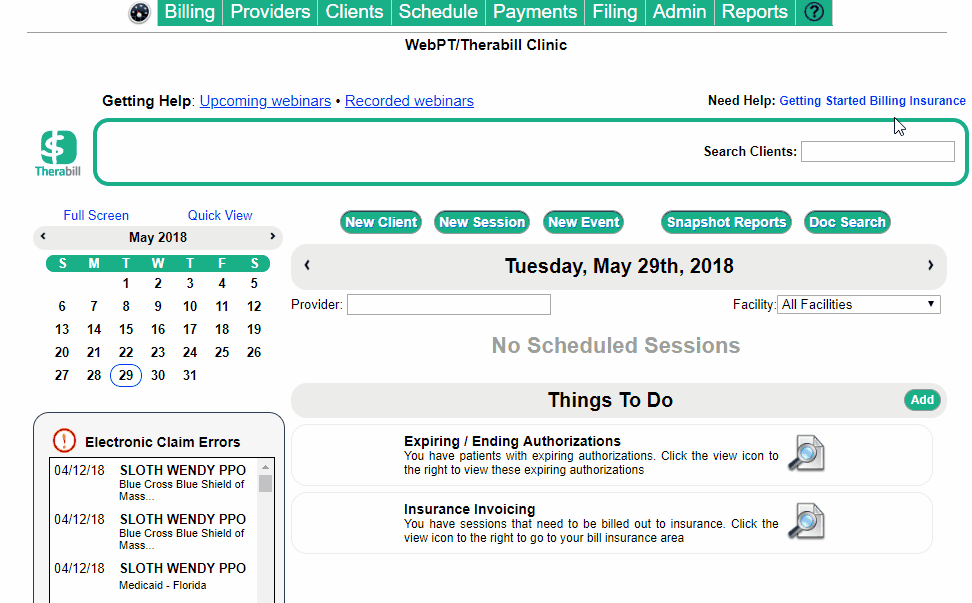Select May 30 in the mini calendar
This screenshot has width=972, height=603.
(158, 376)
